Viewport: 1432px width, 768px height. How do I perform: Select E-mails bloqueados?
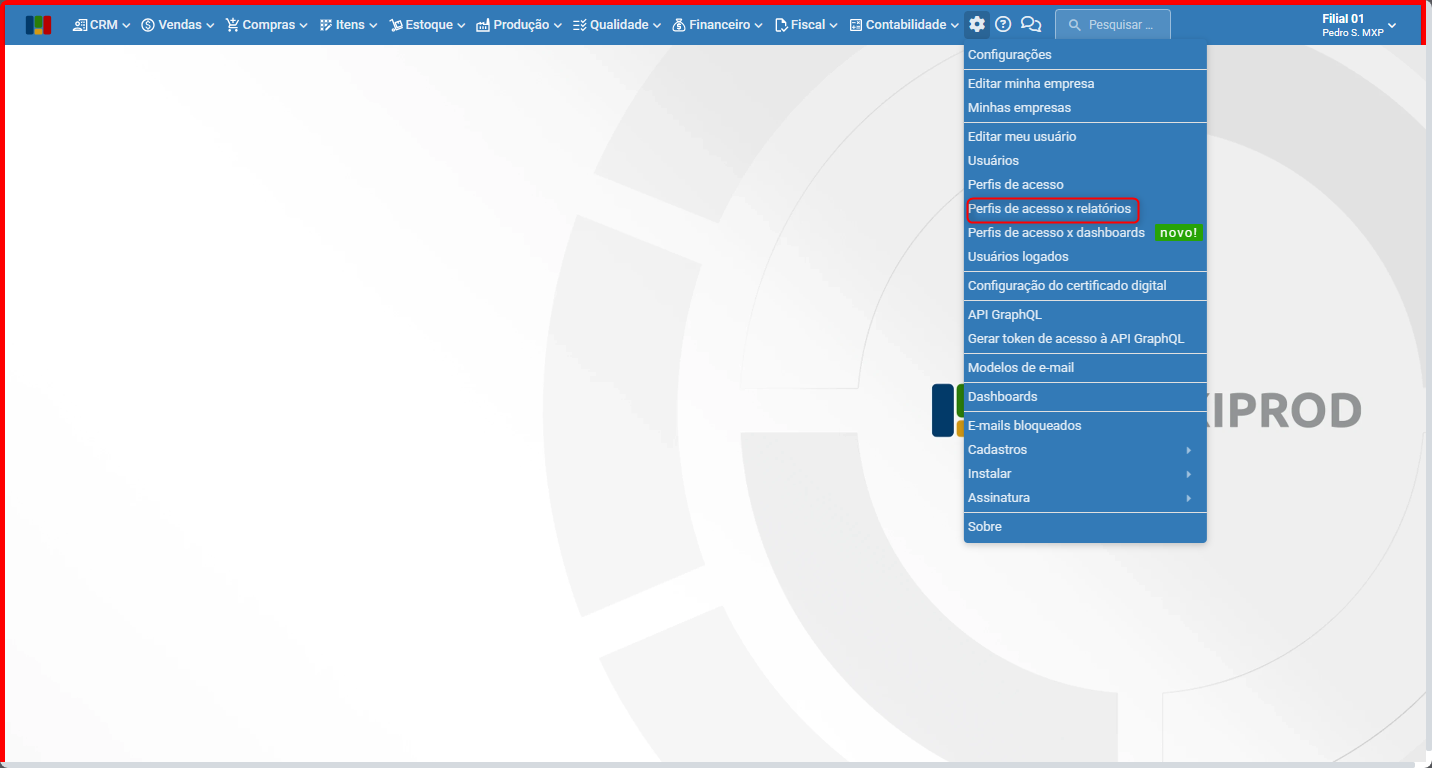pyautogui.click(x=1085, y=426)
